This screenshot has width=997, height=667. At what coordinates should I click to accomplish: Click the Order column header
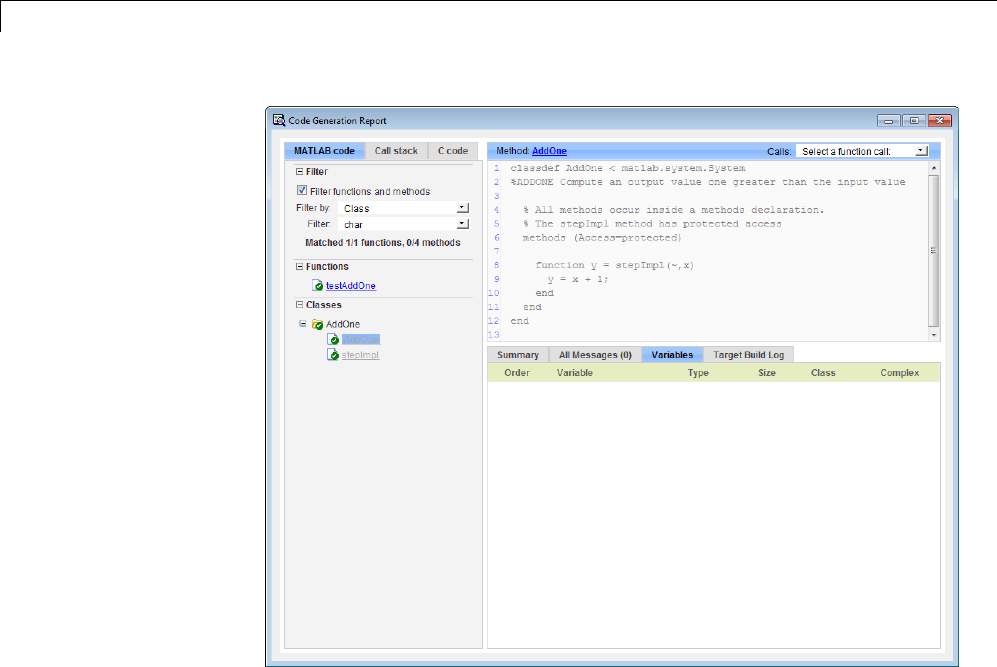(517, 373)
